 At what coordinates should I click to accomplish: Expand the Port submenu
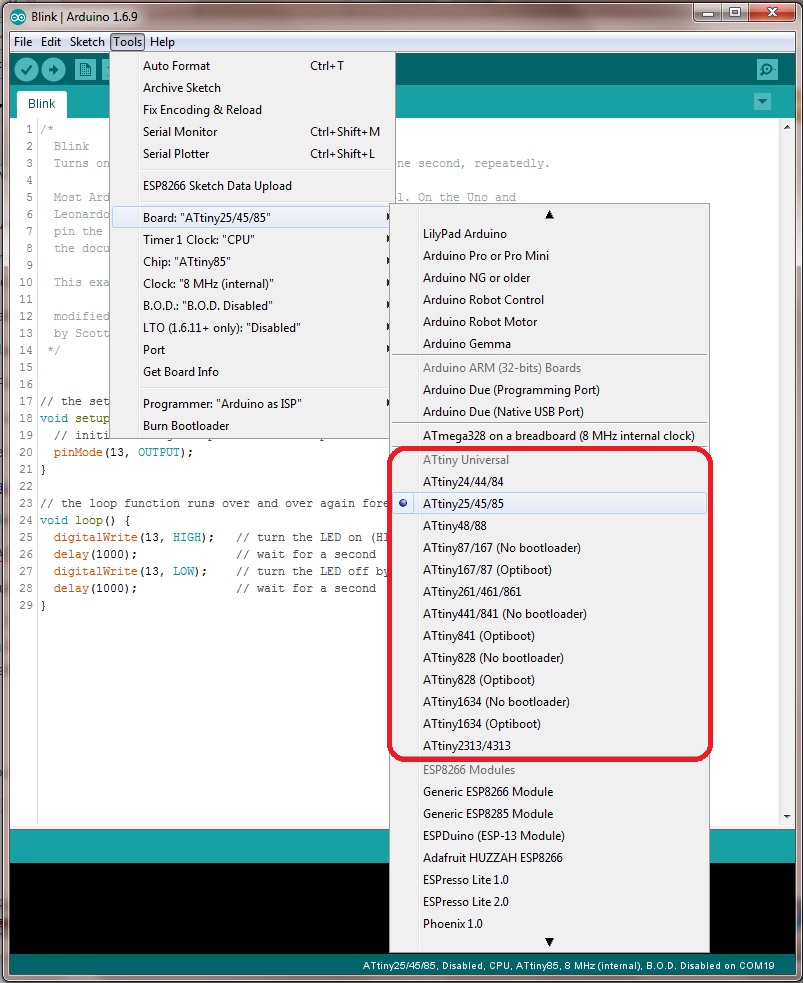[x=251, y=349]
